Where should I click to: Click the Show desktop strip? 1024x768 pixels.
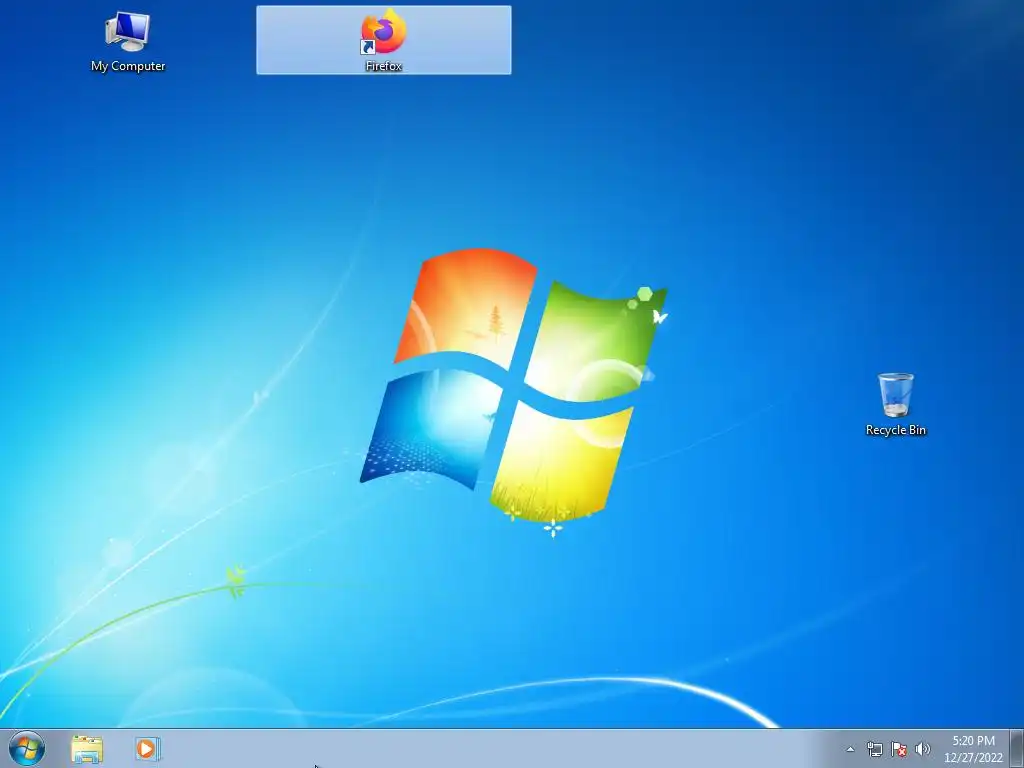[1017, 748]
